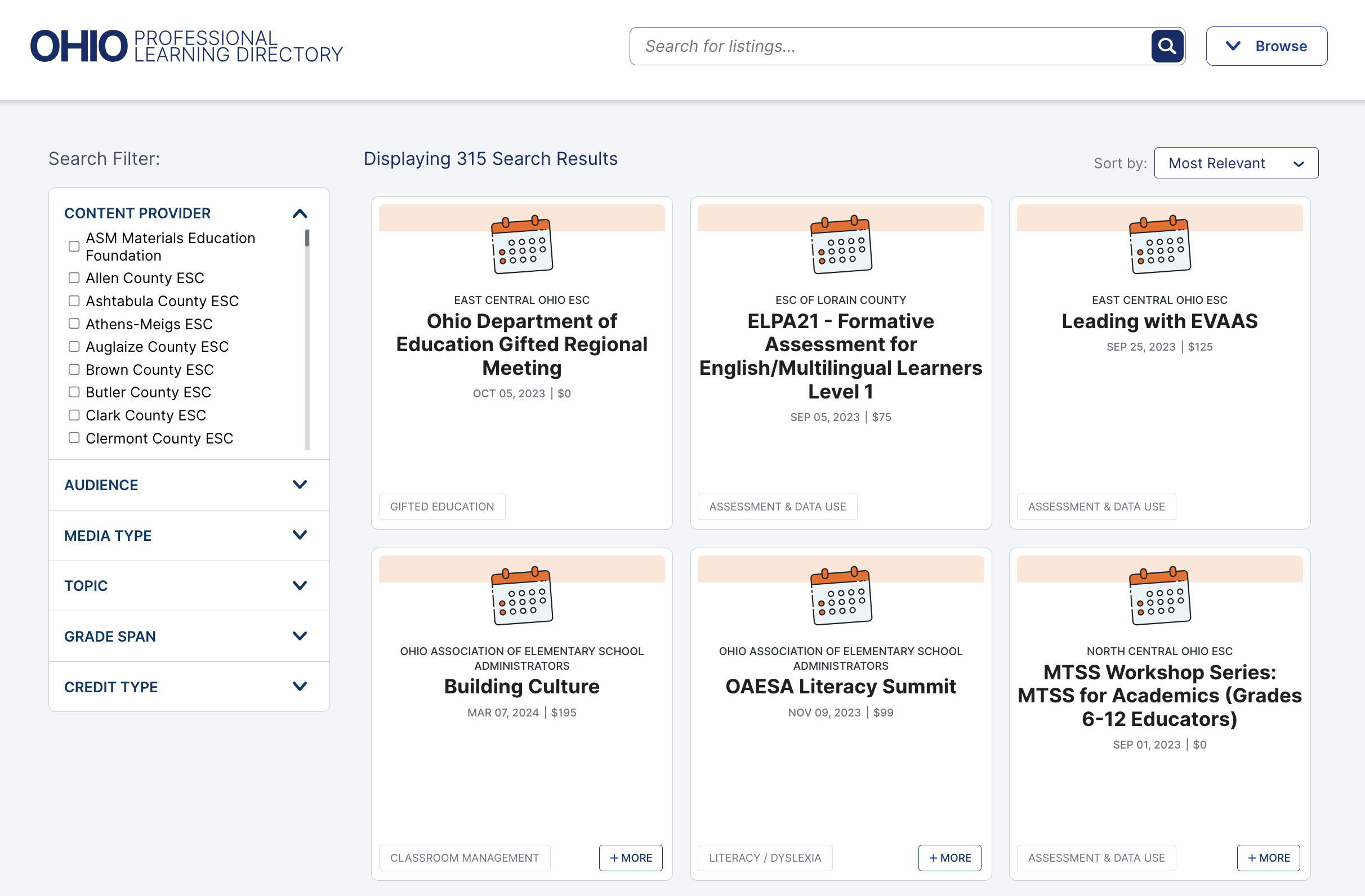Screen dimensions: 1365x896
Task: Toggle Brown County ESC checkbox
Action: [74, 370]
